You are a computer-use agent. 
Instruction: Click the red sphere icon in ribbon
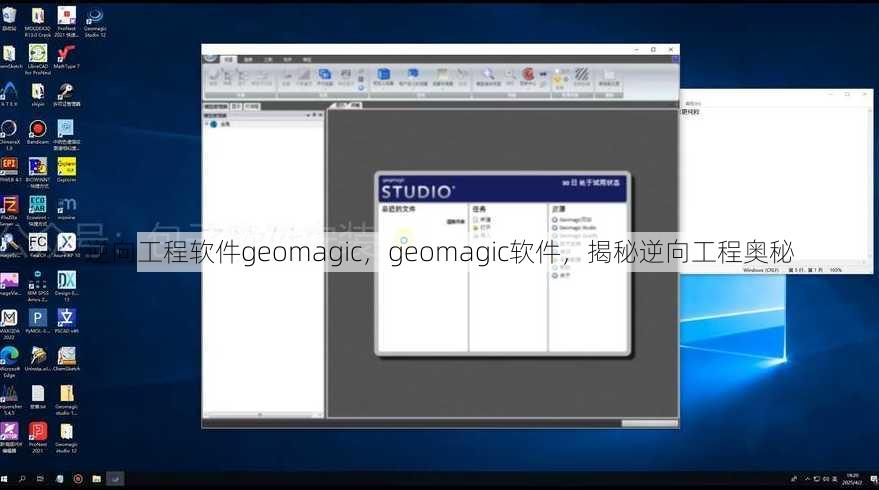[528, 74]
